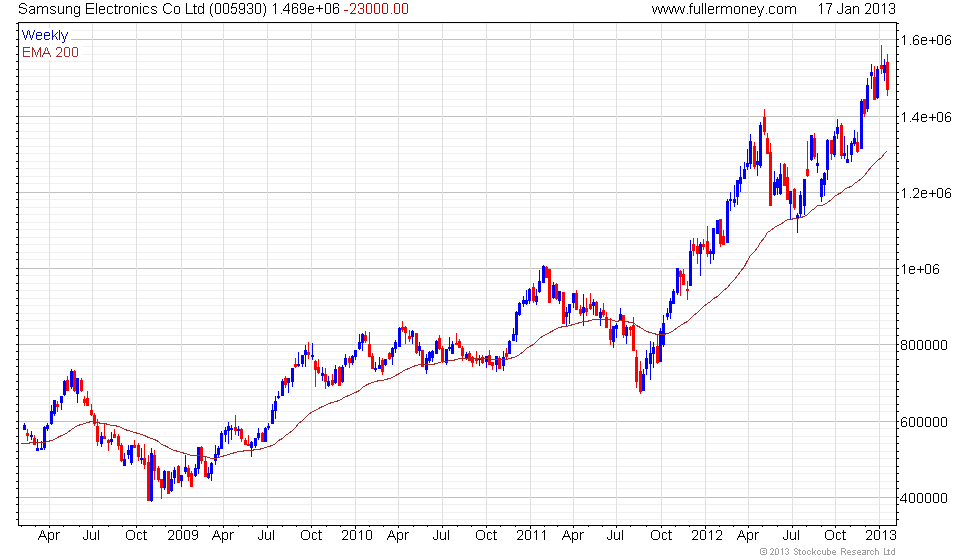This screenshot has height=560, width=980.
Task: Click the 400000 y-axis label
Action: [x=924, y=499]
